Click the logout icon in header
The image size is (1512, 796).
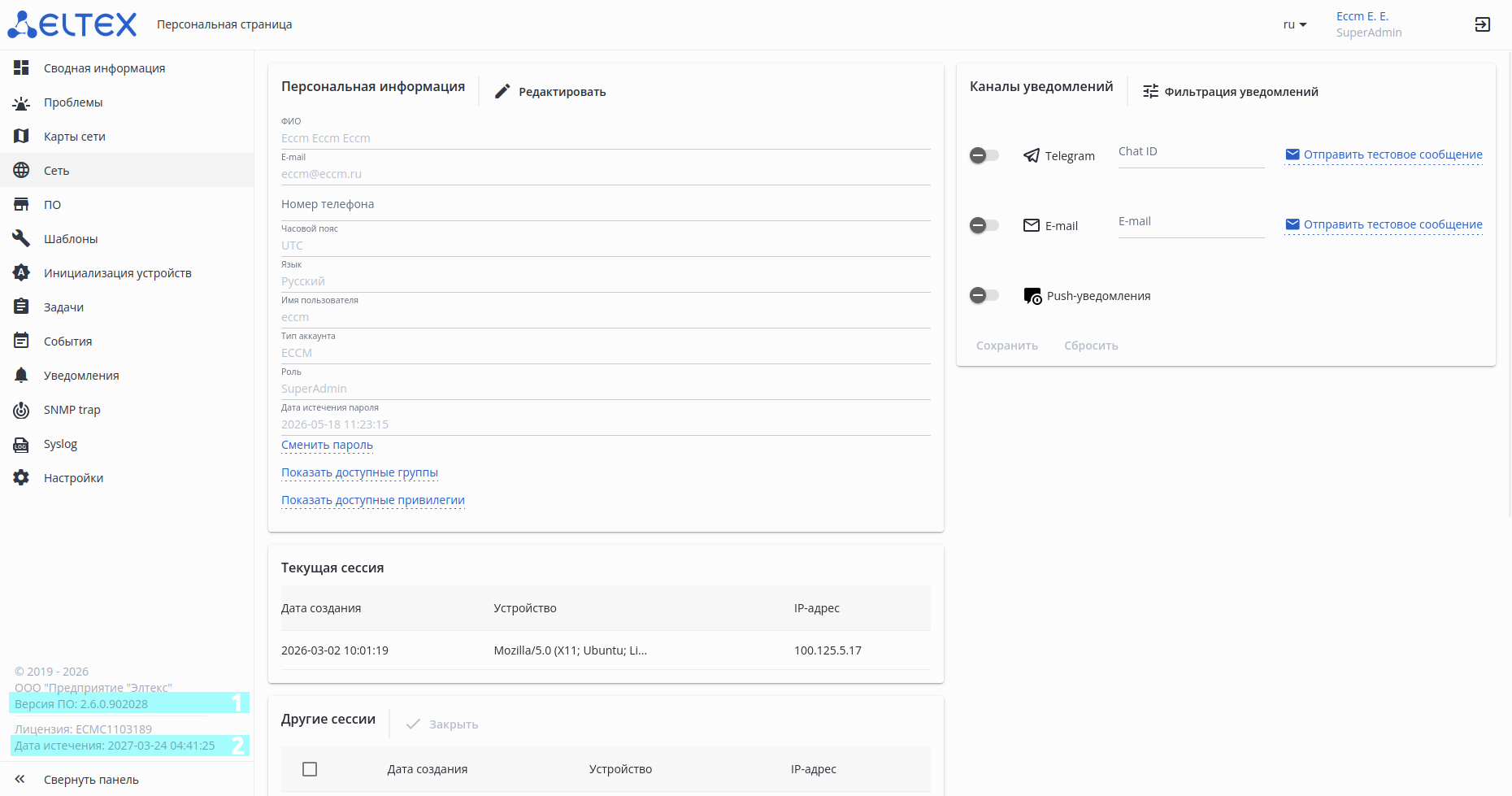pos(1482,24)
